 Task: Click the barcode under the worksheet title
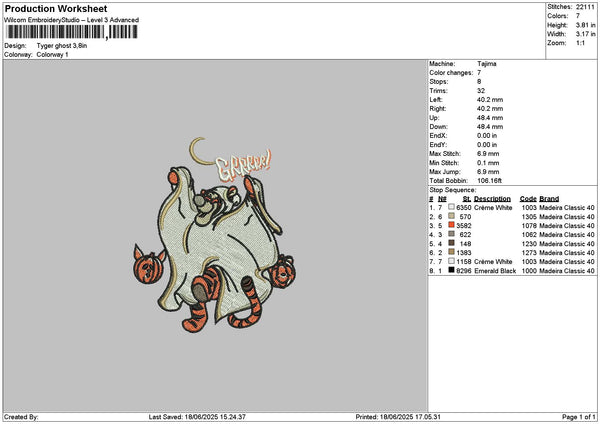coord(72,32)
